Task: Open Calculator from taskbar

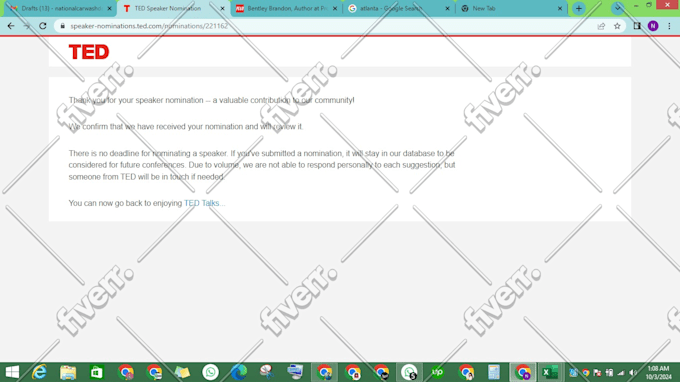Action: coord(494,372)
